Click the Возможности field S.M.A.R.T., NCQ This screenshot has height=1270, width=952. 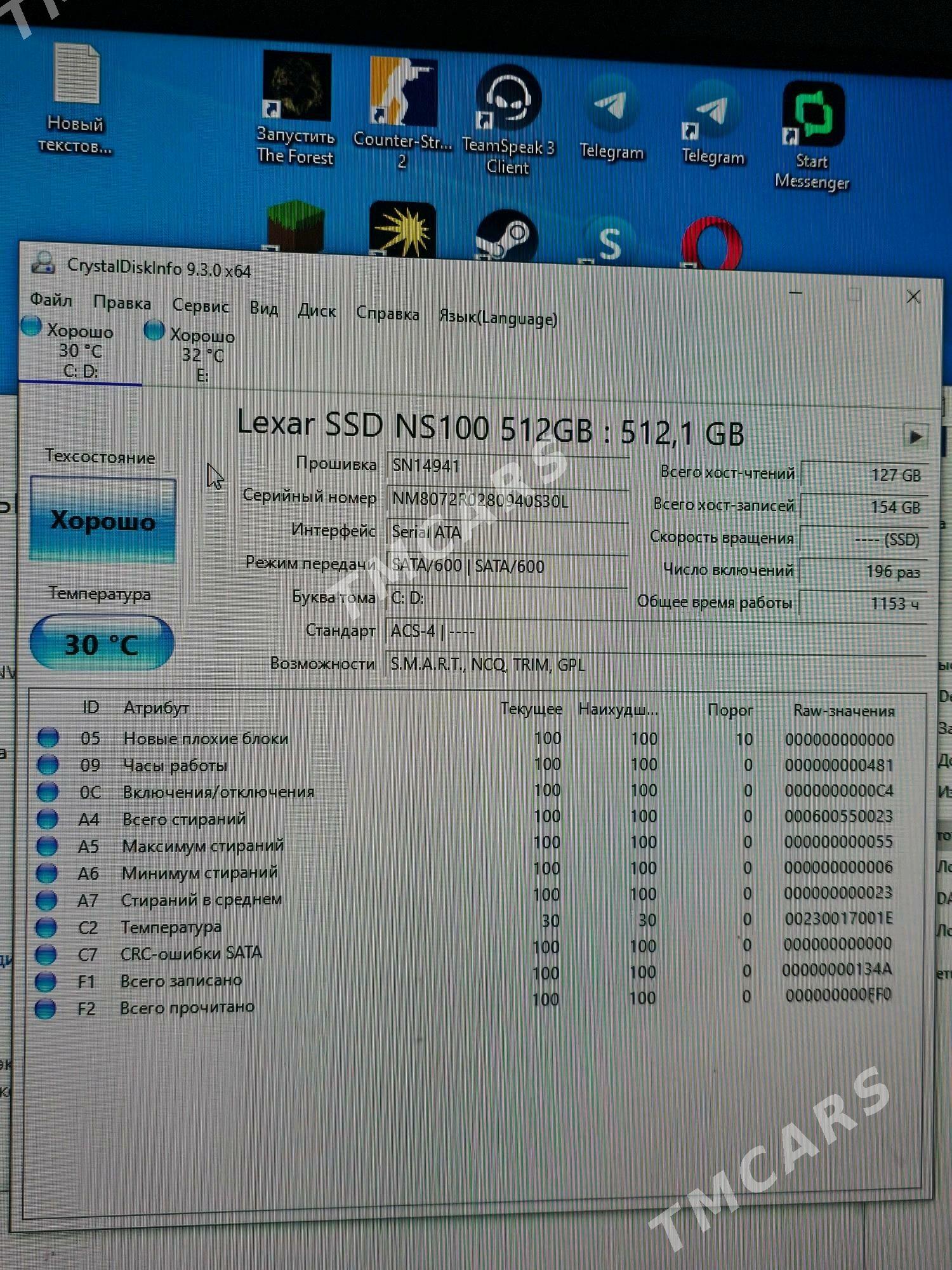point(656,665)
